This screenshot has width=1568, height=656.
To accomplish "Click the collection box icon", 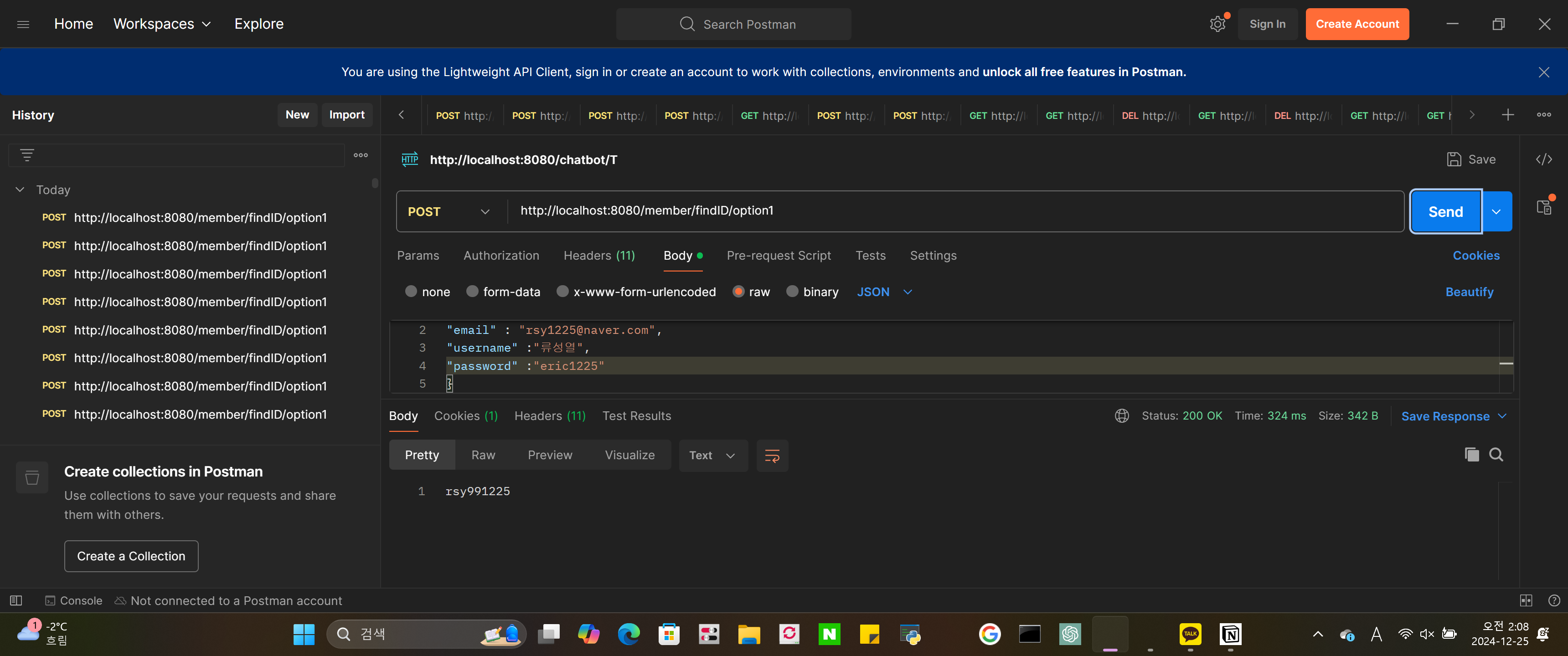I will pyautogui.click(x=32, y=478).
